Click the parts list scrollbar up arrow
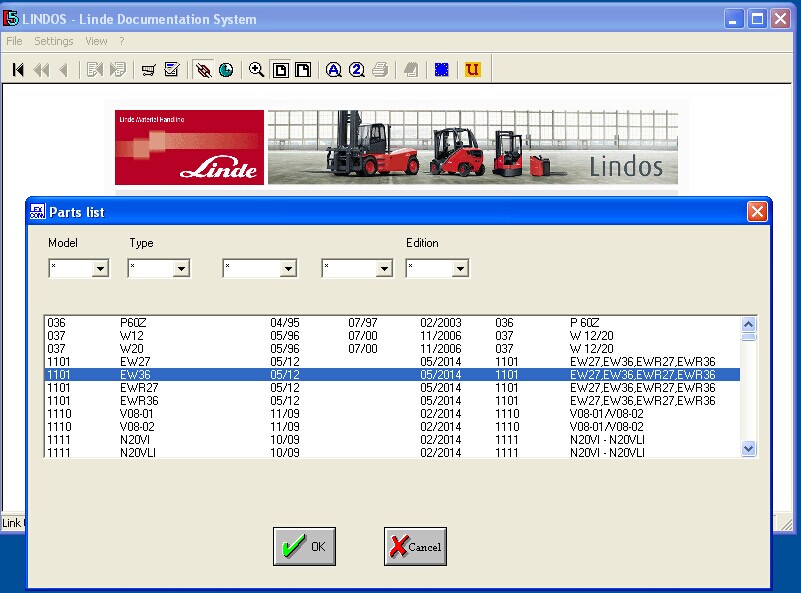 point(748,324)
